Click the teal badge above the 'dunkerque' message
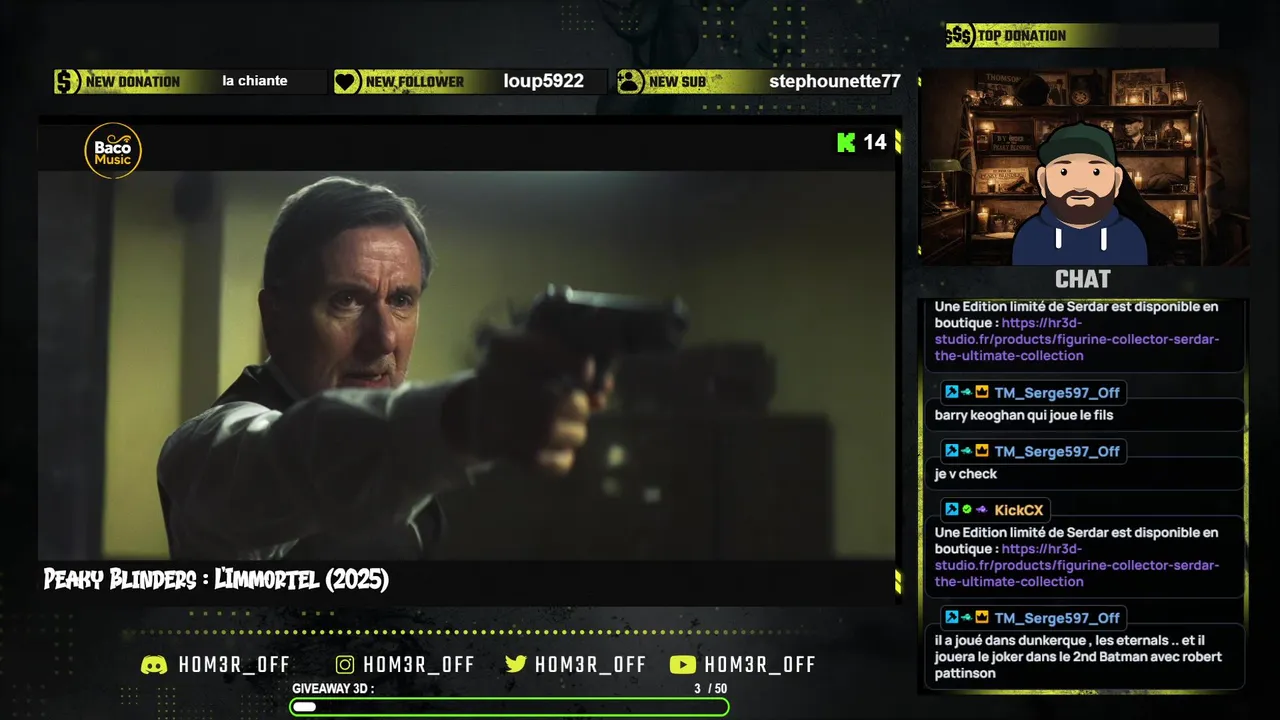Viewport: 1280px width, 720px height. point(967,617)
